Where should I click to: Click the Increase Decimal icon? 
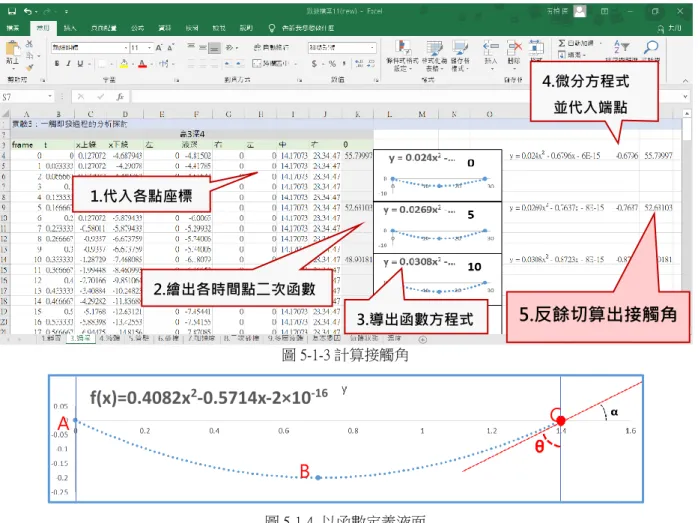(359, 64)
